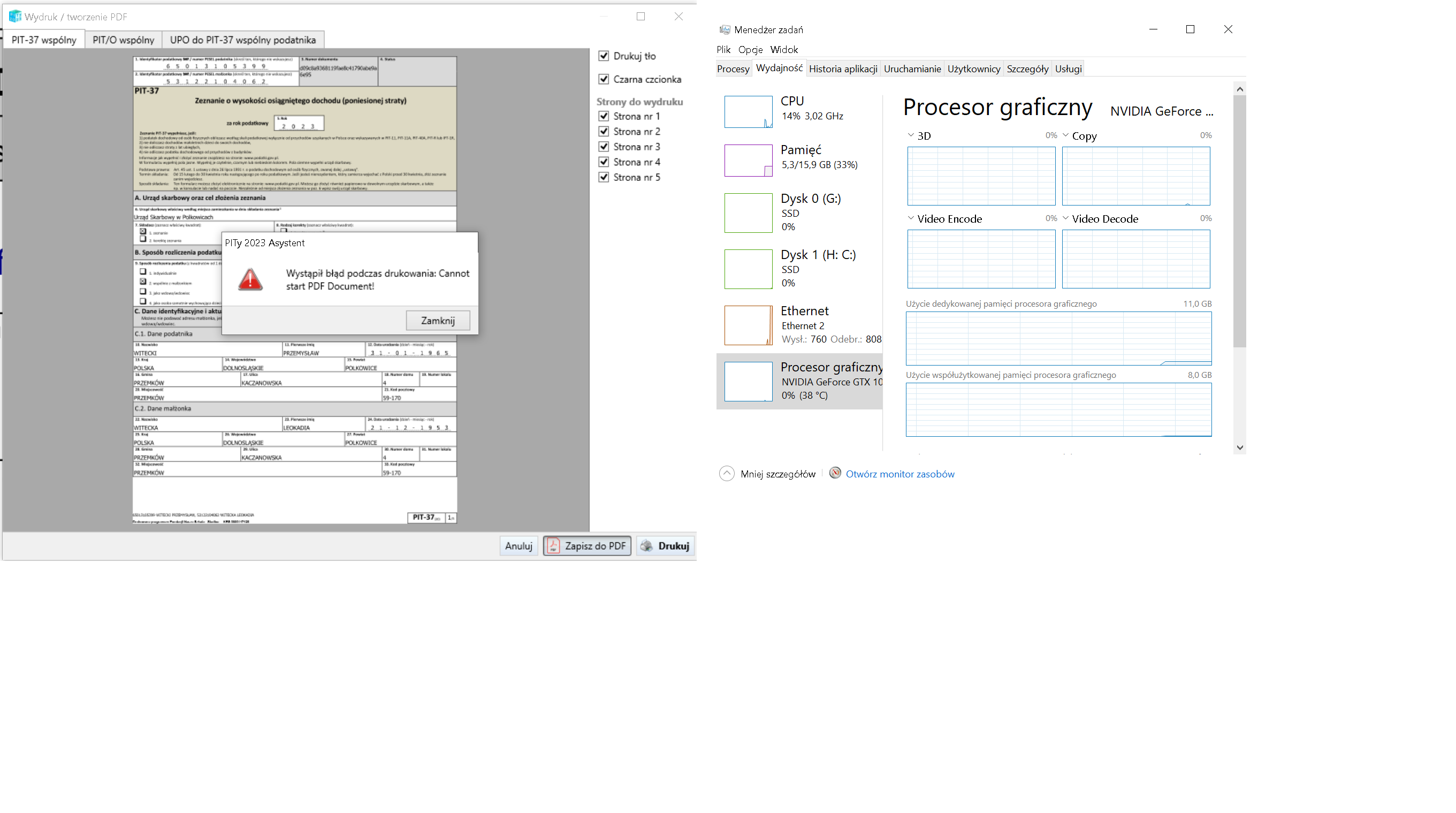
Task: Open the 3D engine dropdown chevron
Action: click(x=911, y=135)
